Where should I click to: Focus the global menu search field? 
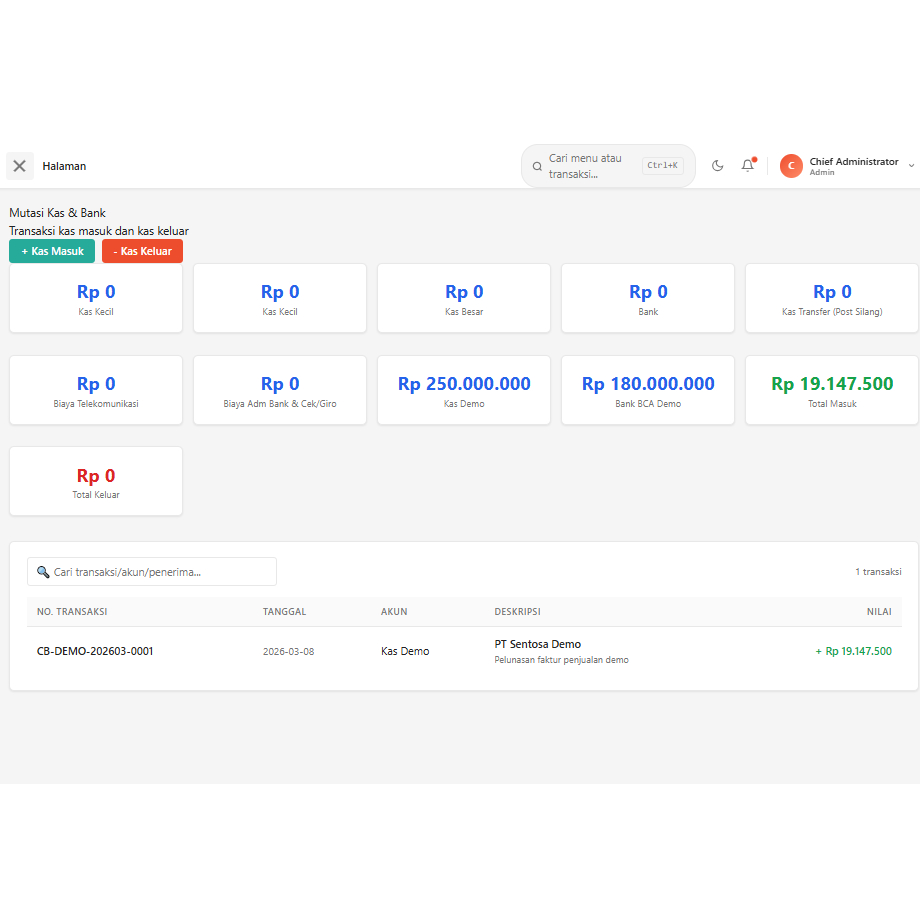point(608,166)
